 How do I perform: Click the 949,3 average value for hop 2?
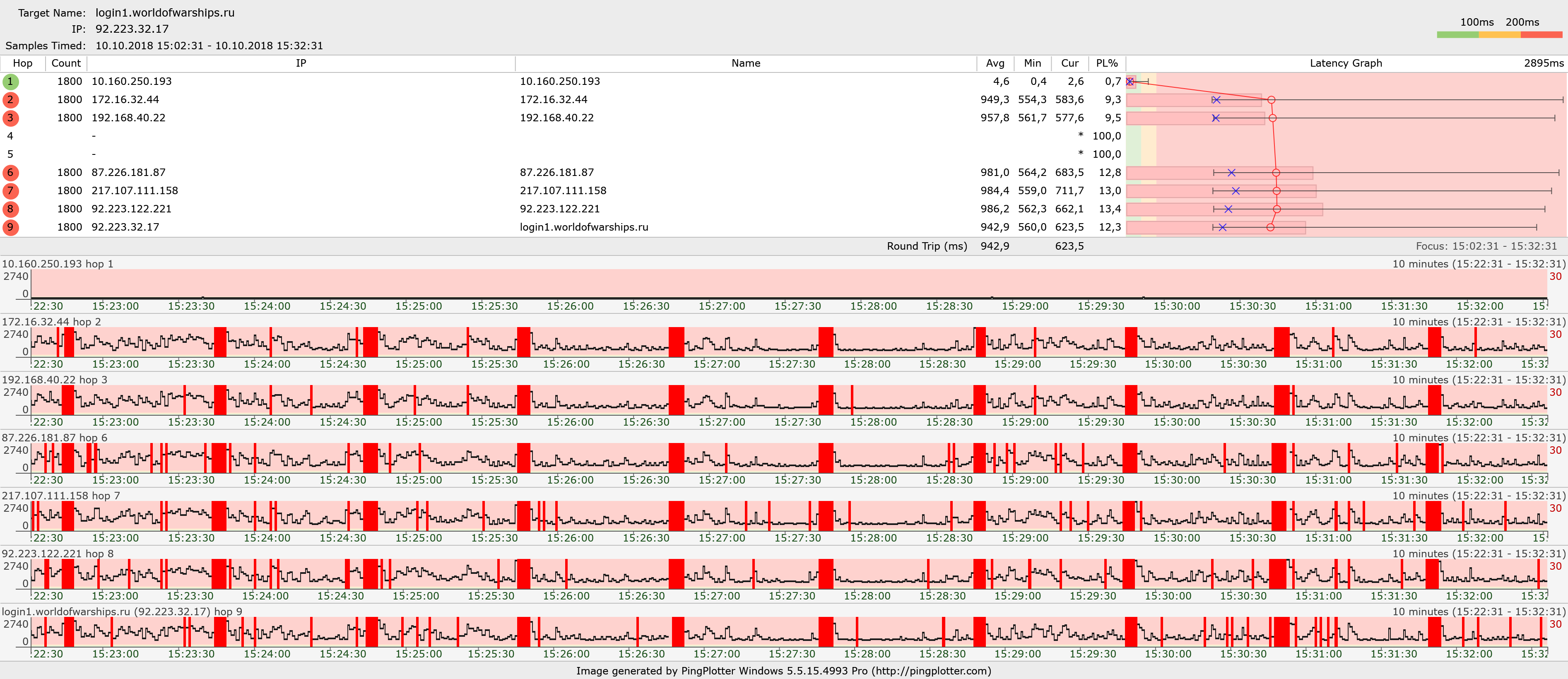click(x=995, y=100)
